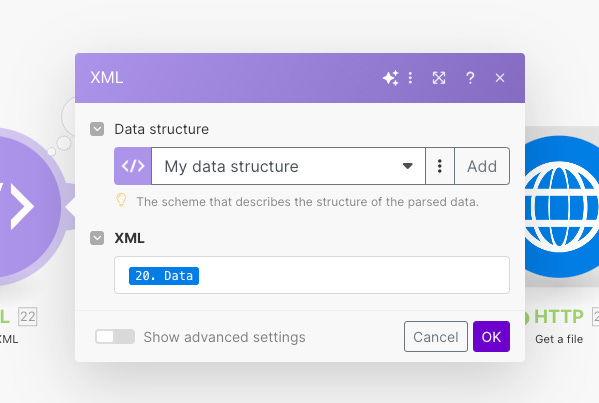
Task: Click the scheme description hint text
Action: click(x=308, y=202)
